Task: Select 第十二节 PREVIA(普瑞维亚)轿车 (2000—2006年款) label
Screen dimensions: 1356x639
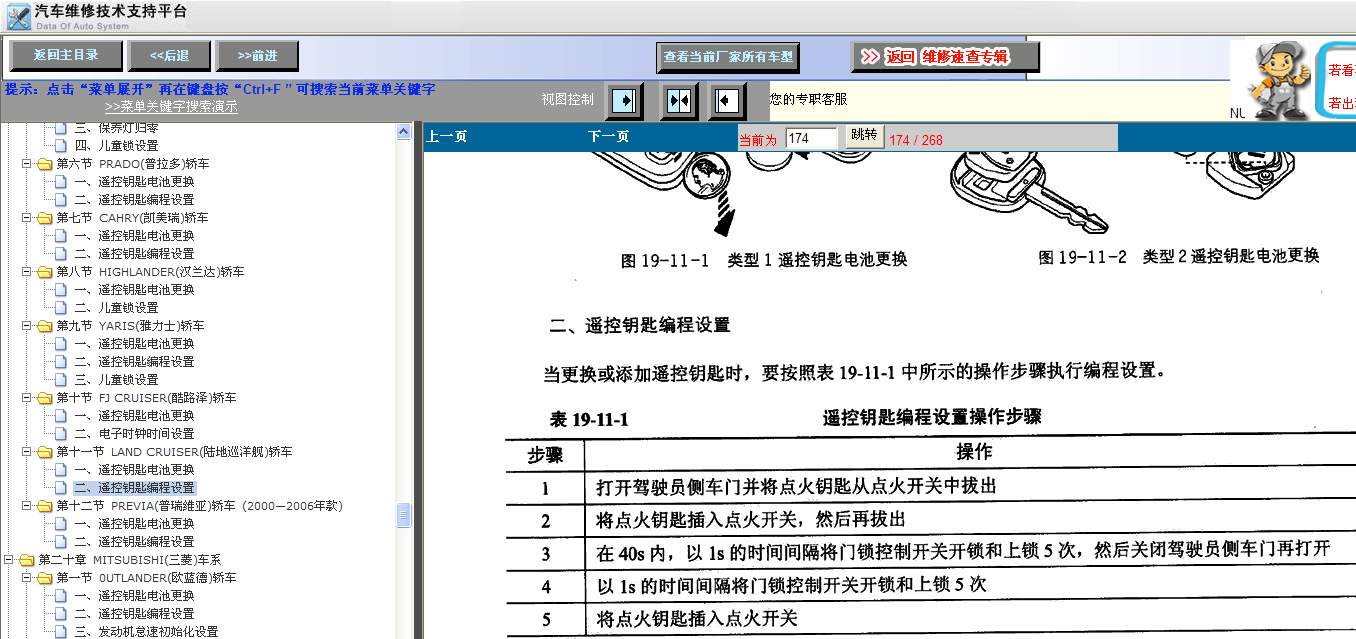Action: coord(200,506)
